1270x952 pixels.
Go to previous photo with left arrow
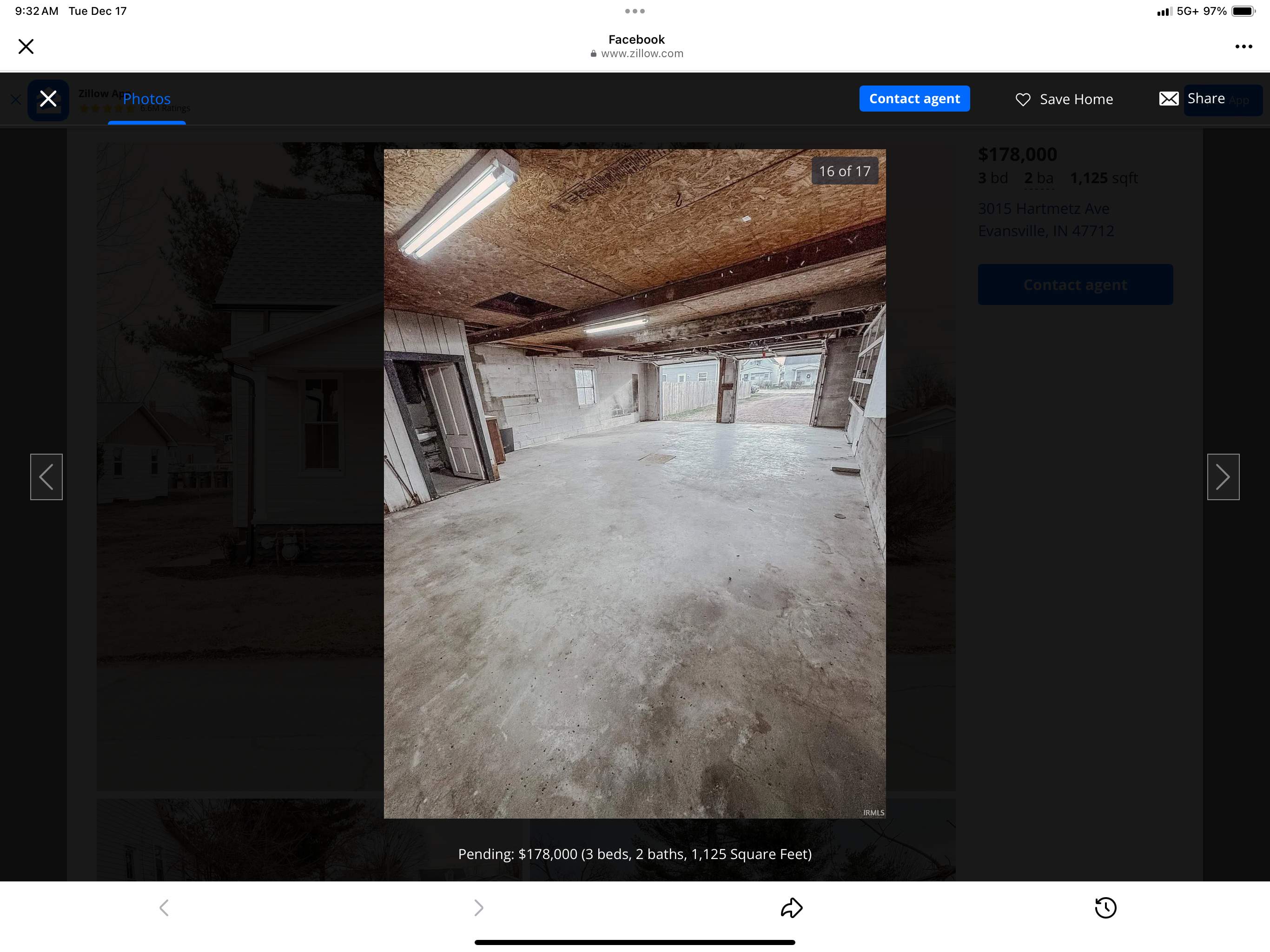click(46, 476)
